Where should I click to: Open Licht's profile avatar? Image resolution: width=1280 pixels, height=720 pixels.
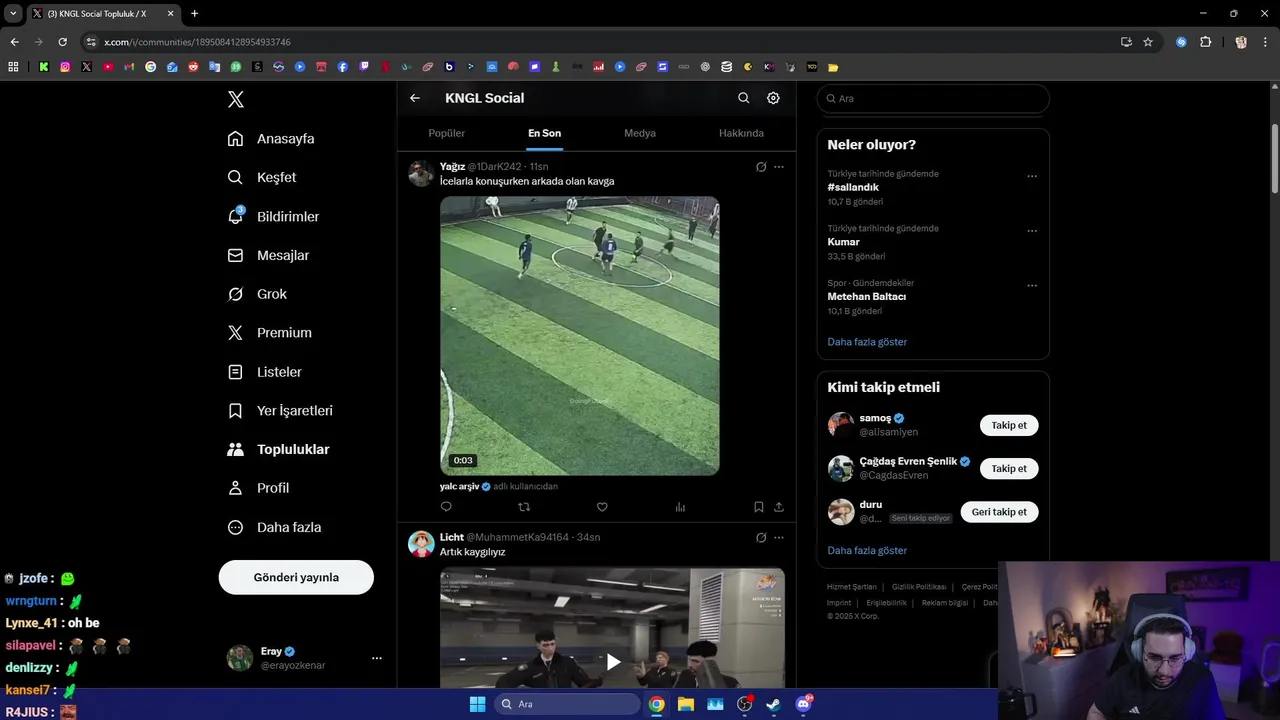[x=421, y=543]
